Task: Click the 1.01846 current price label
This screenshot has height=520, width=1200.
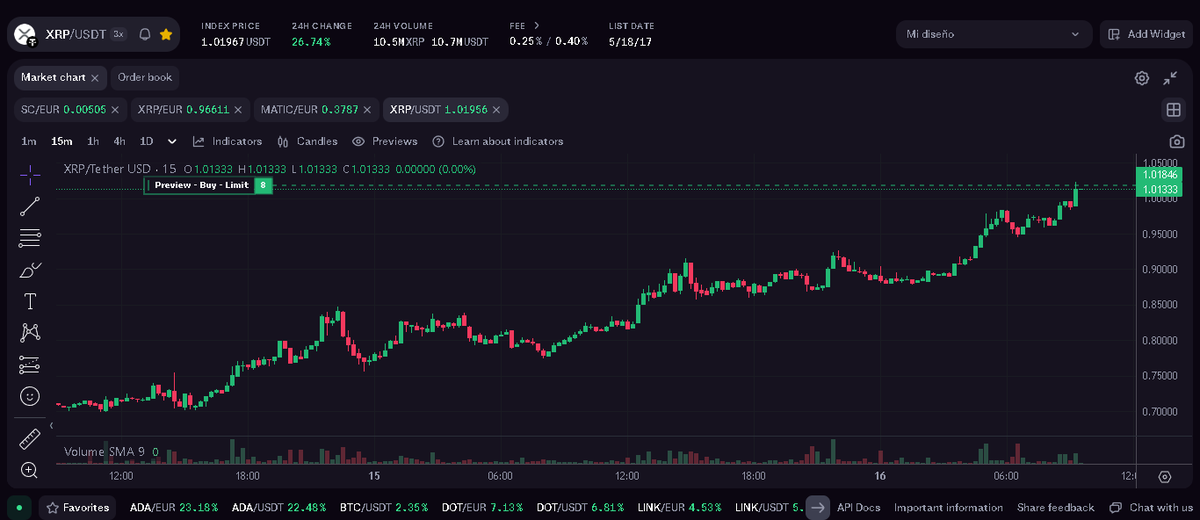Action: click(x=1160, y=175)
